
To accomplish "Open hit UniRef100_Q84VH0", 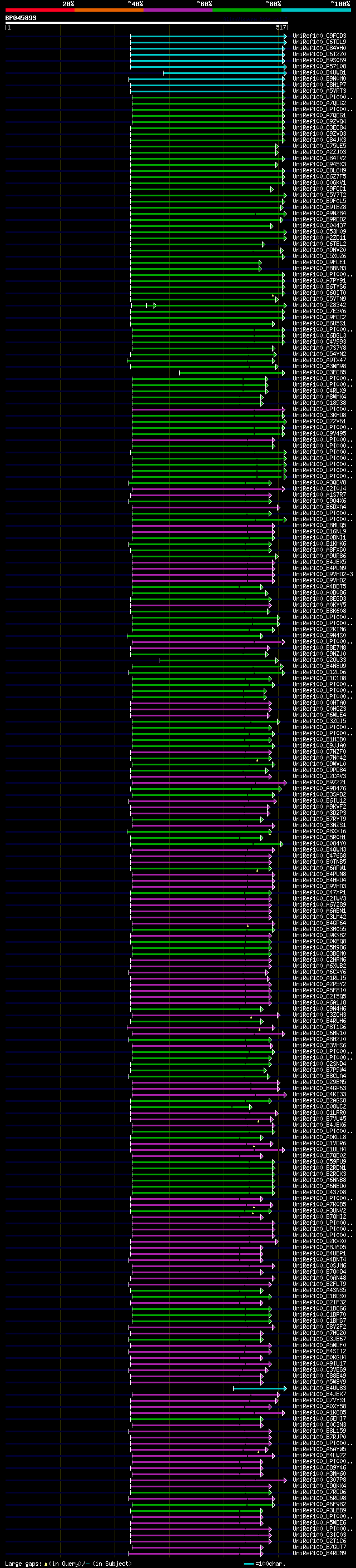I will (x=319, y=48).
